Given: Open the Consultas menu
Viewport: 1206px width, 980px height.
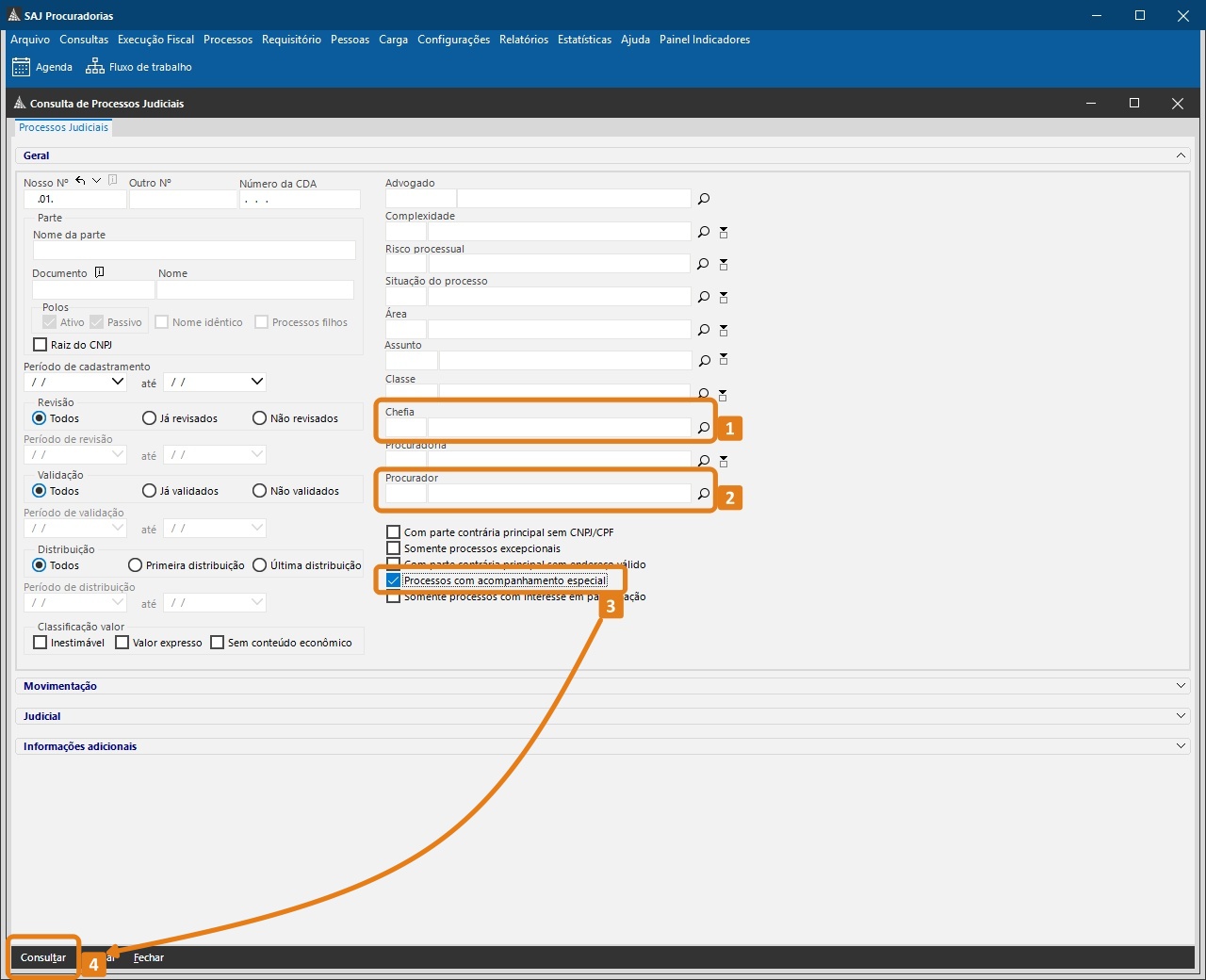Looking at the screenshot, I should click(84, 40).
